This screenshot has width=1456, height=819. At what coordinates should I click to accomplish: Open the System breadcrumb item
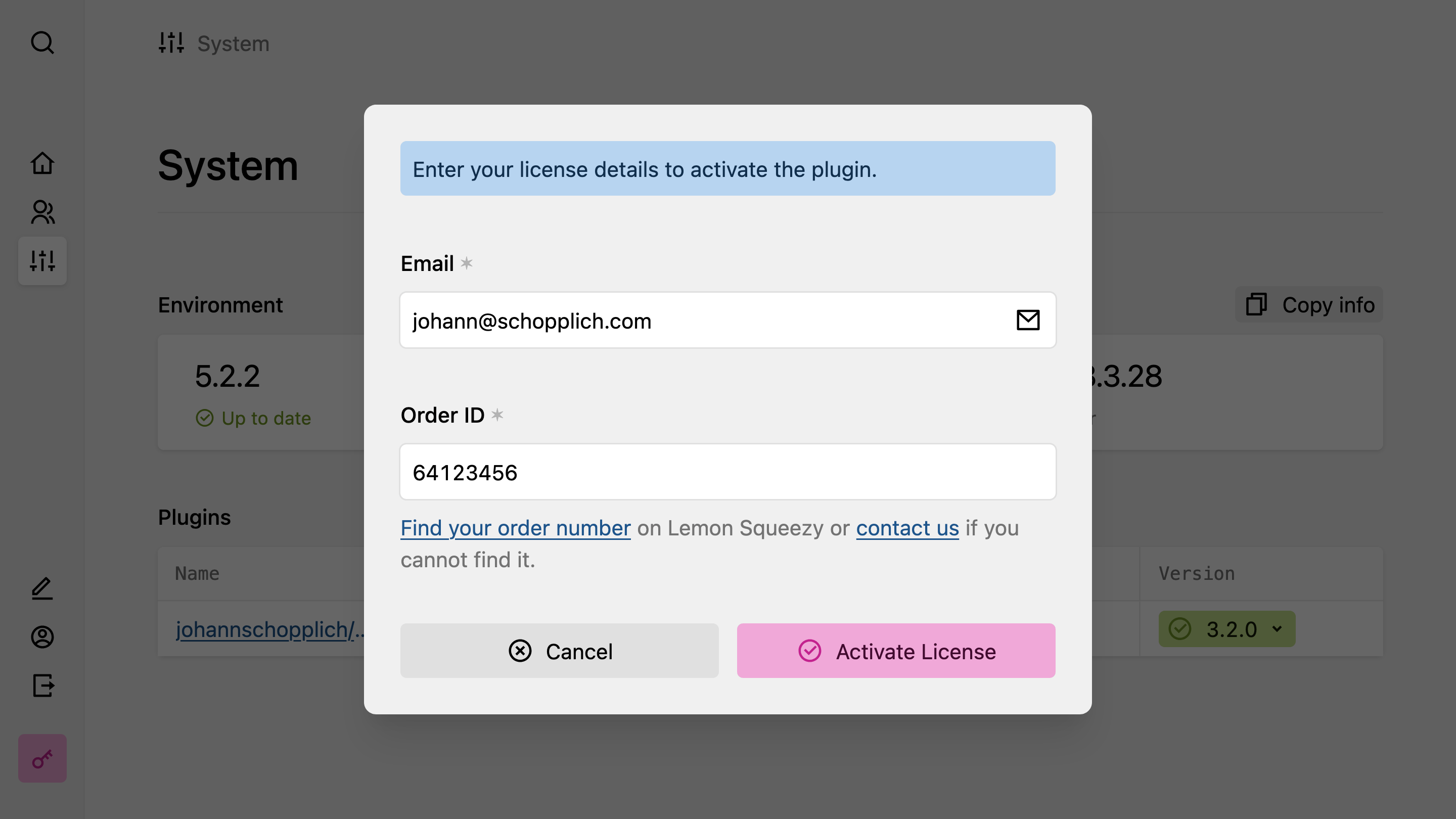(234, 43)
